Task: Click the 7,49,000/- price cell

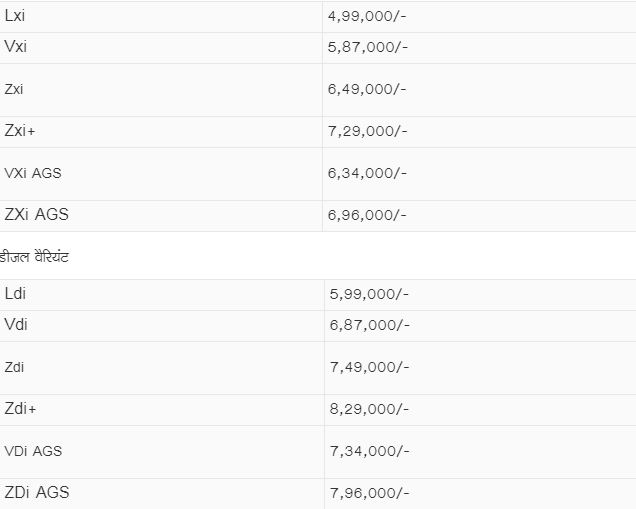Action: (369, 367)
